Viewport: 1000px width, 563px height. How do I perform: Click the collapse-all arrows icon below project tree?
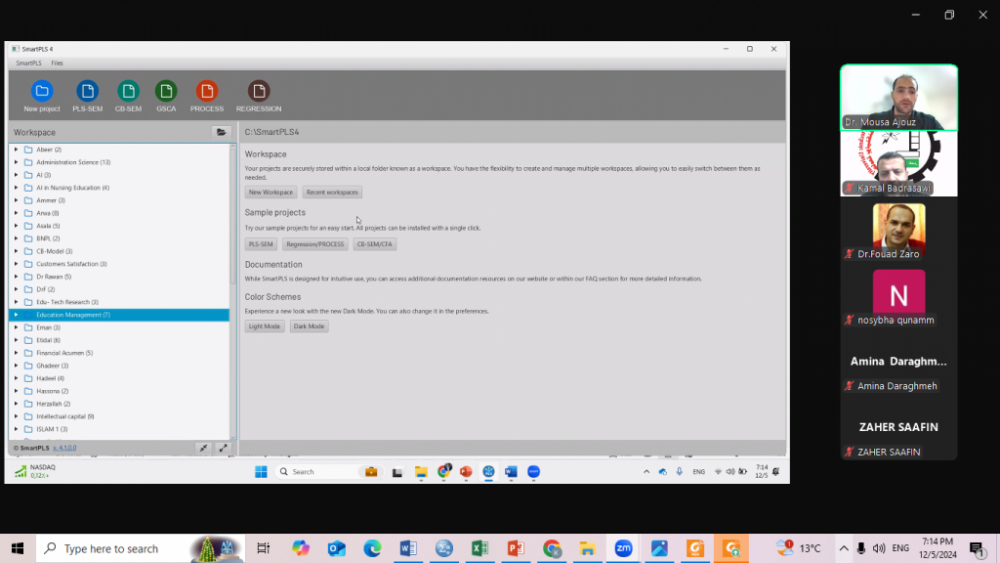(203, 448)
